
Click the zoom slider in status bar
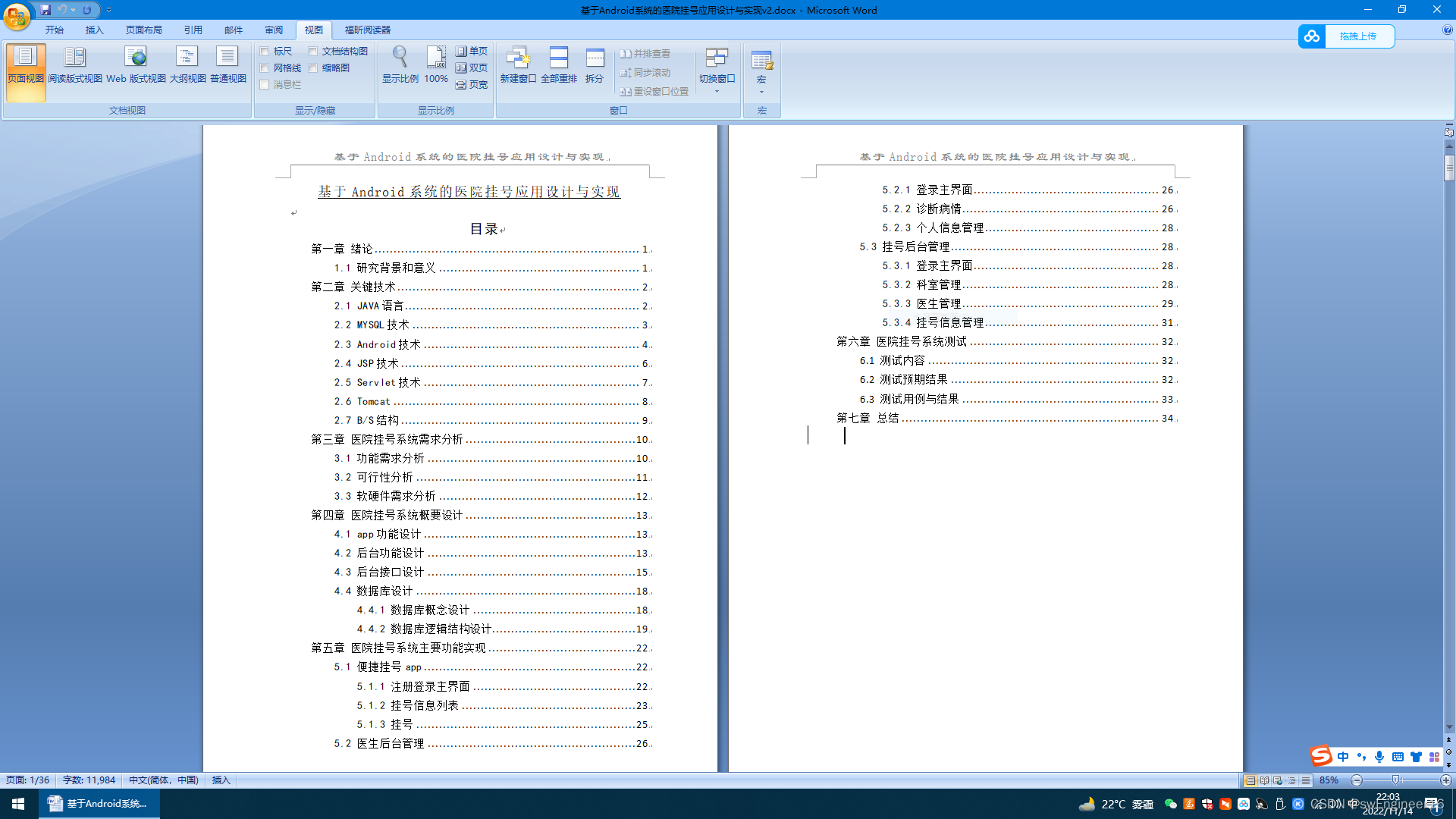[1395, 780]
